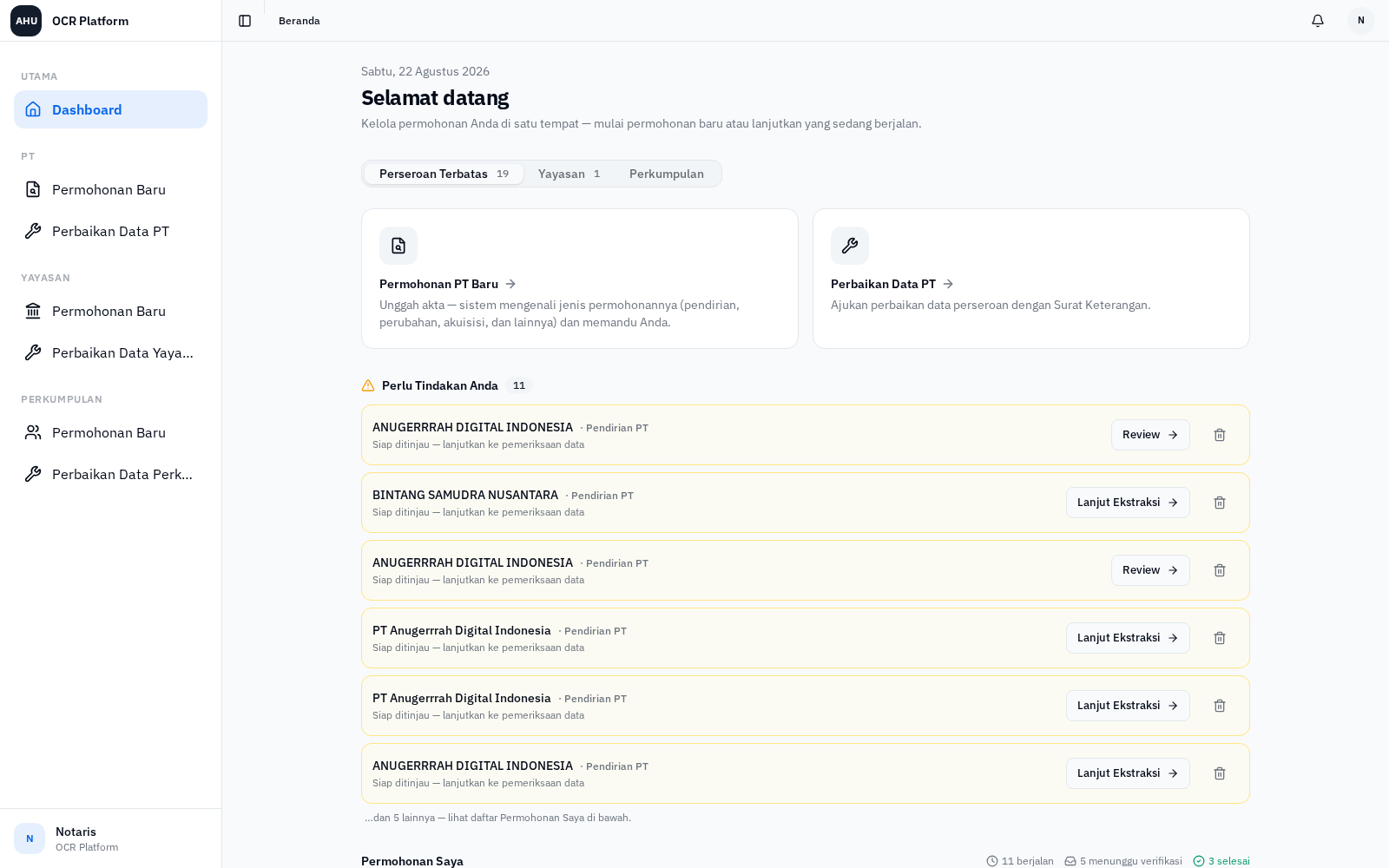Click the Yayasan Permohonan Baru bank icon
Screen dimensions: 1389x868
click(x=33, y=311)
